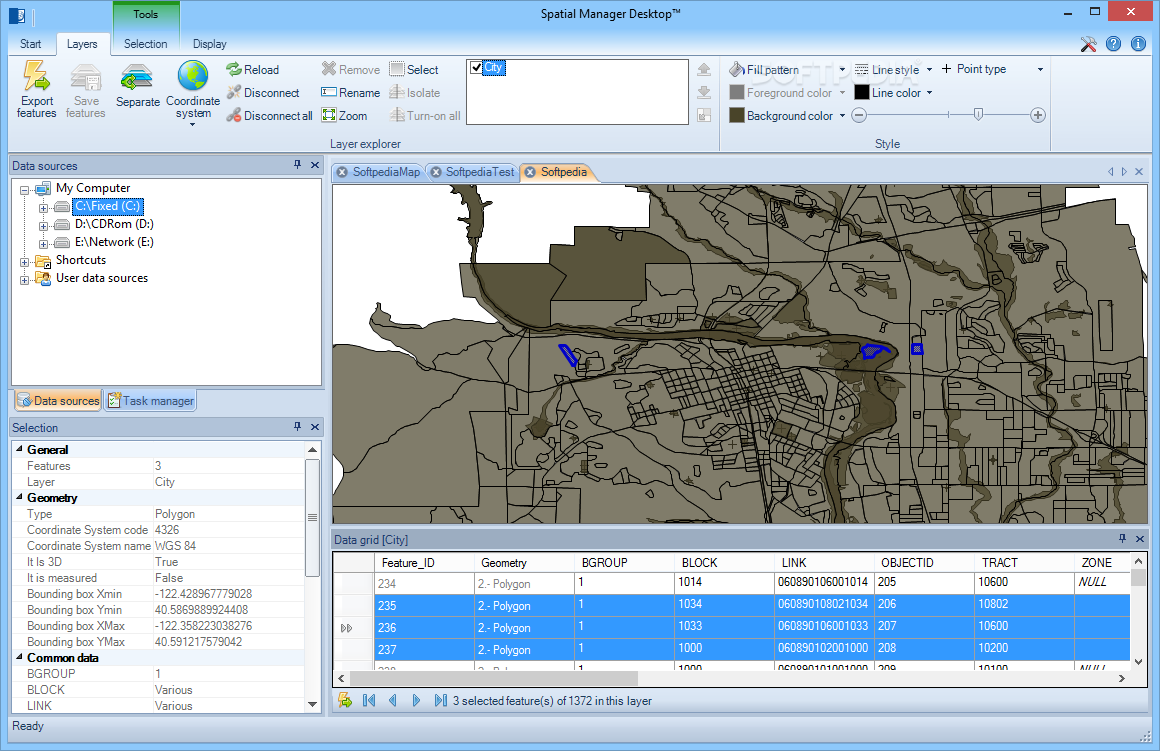This screenshot has height=751, width=1160.
Task: Select the Data sources panel tab
Action: coord(58,400)
